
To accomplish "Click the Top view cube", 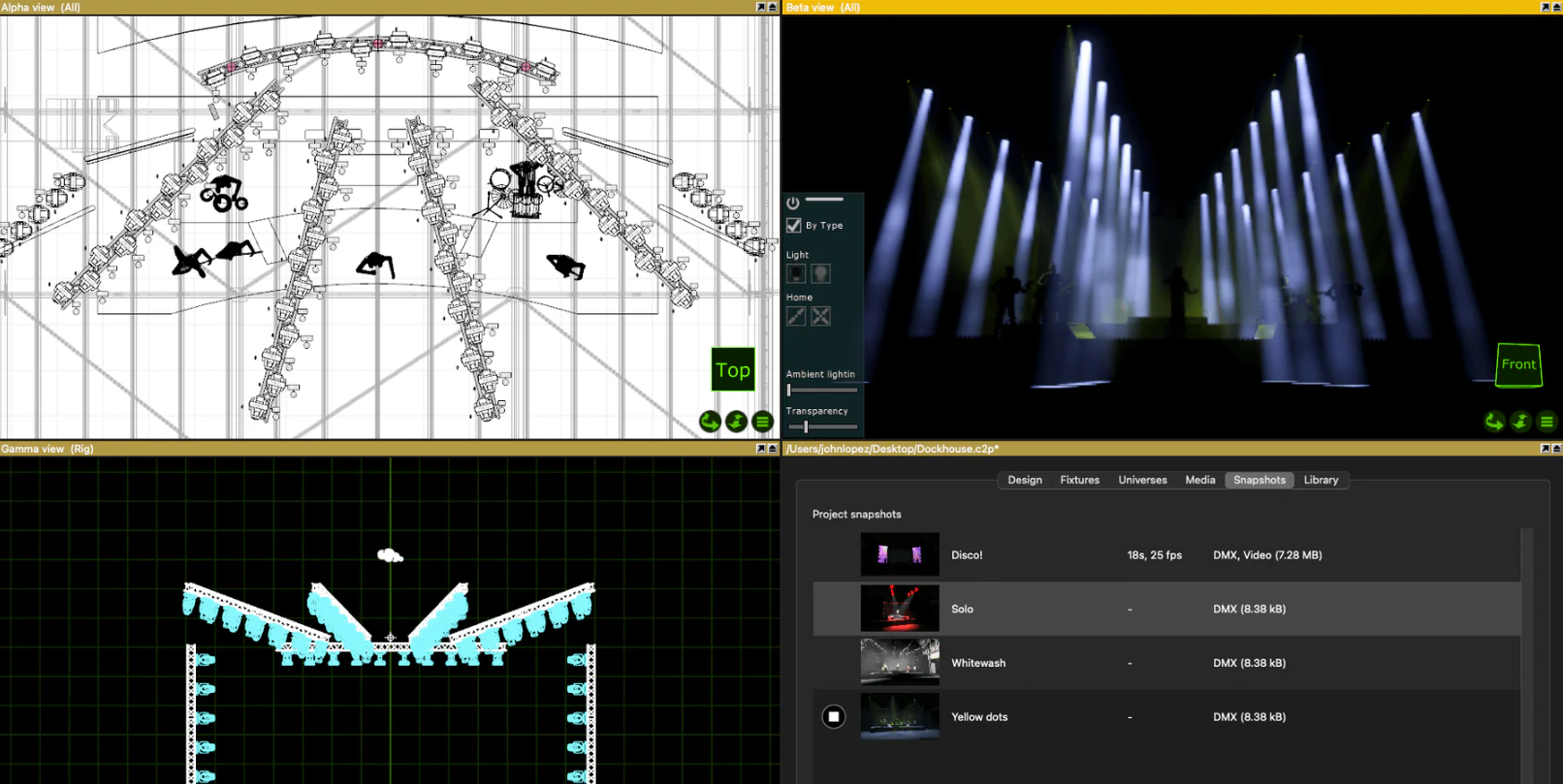I will pos(733,369).
